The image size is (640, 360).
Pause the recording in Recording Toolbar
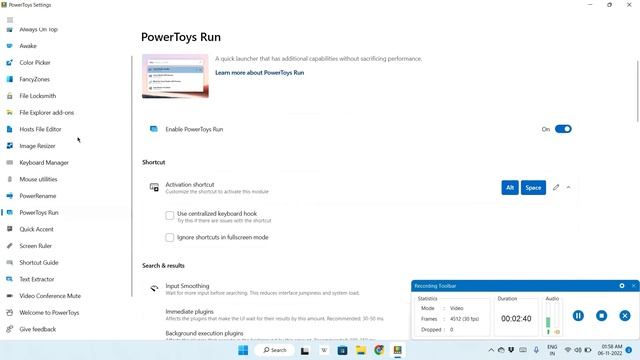point(578,316)
